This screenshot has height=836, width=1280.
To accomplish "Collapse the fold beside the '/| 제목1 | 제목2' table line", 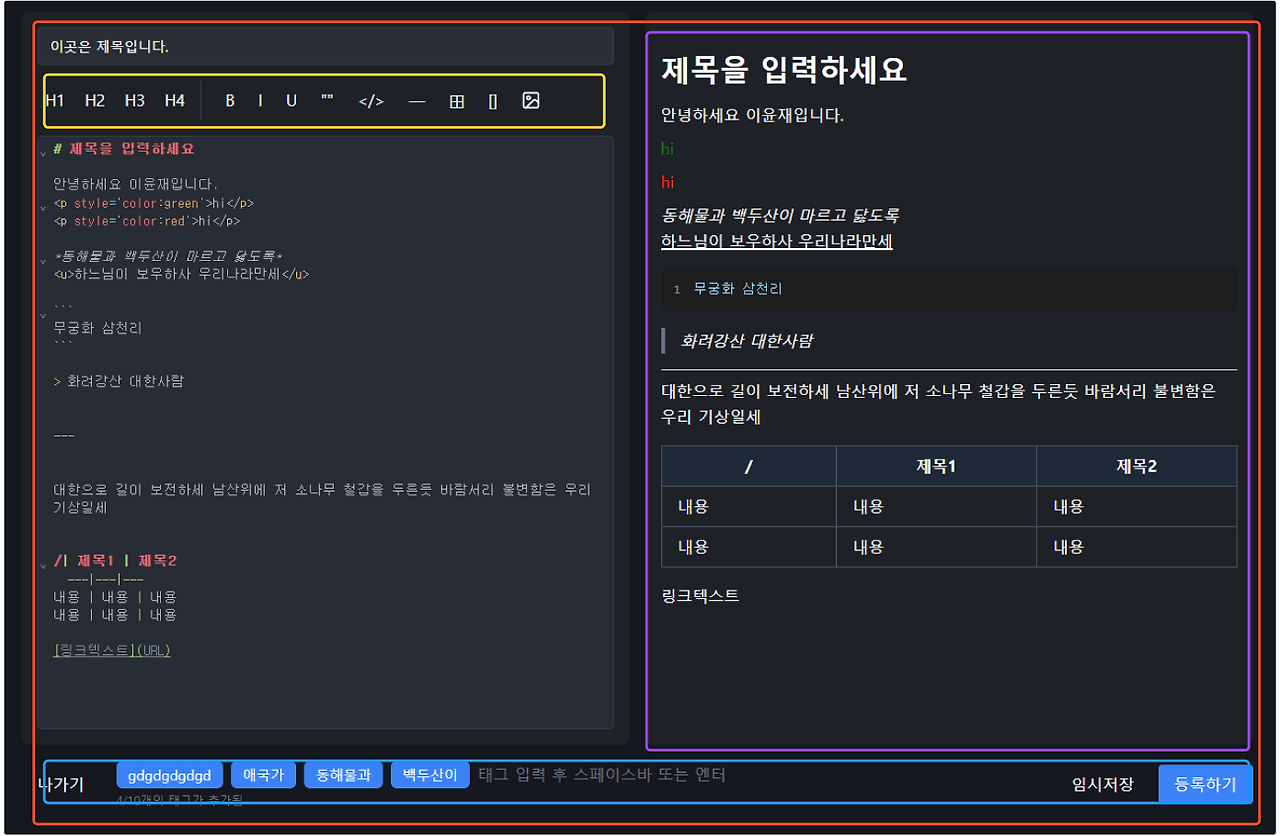I will 43,565.
